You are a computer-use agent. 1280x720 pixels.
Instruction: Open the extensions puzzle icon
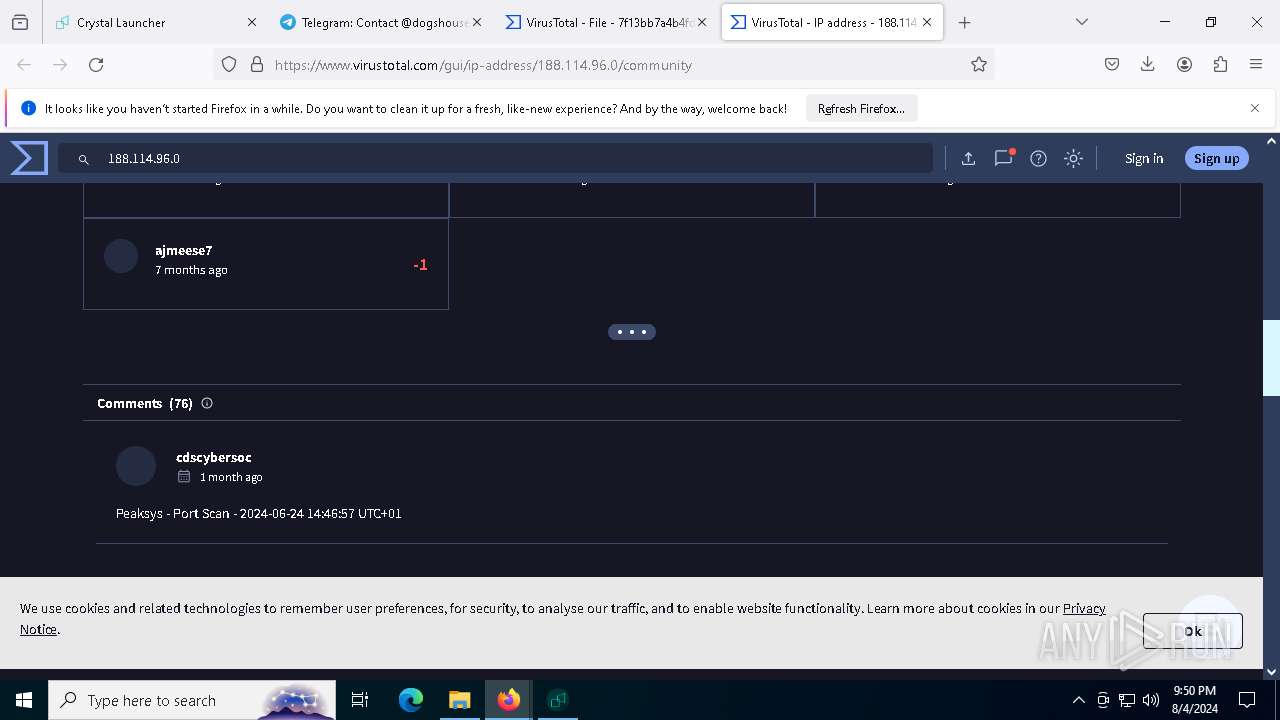[1220, 64]
